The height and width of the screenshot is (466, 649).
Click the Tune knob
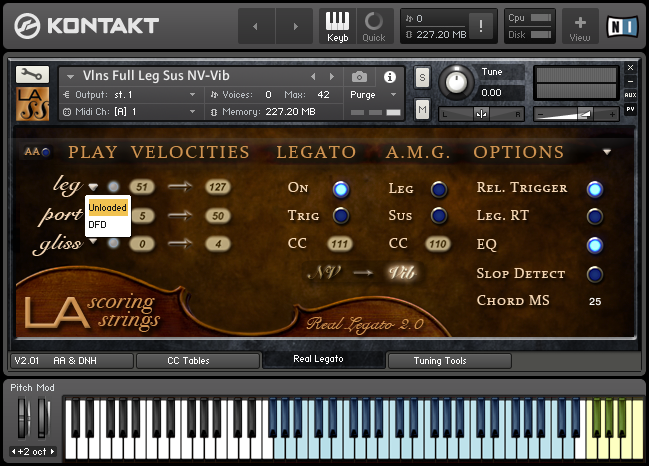point(456,82)
